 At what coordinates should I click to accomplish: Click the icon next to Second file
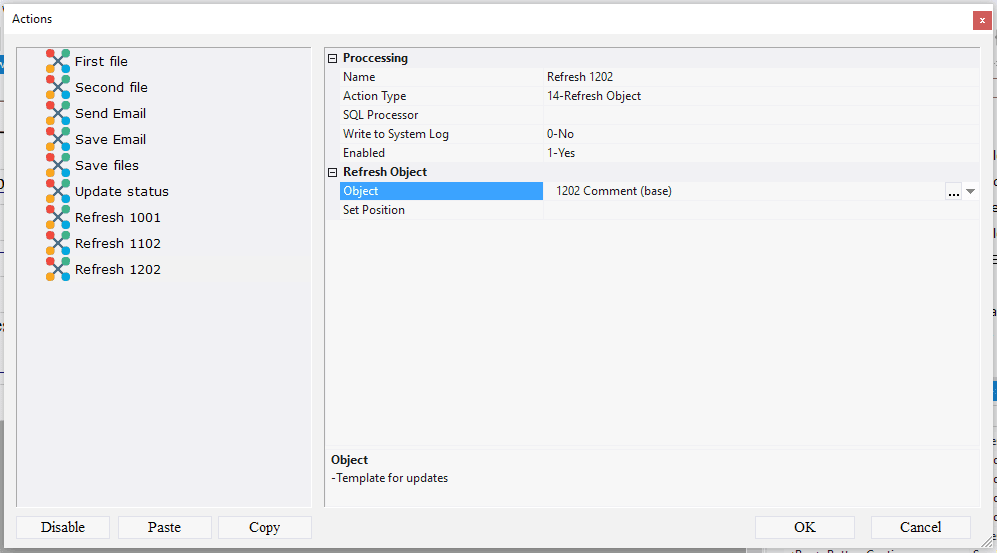tap(58, 87)
